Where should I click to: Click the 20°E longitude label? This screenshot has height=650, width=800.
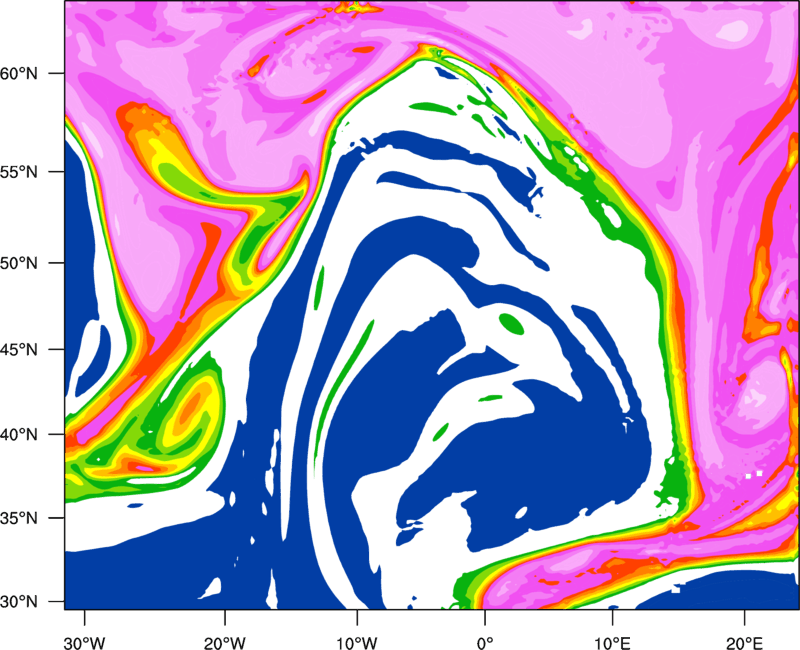tap(744, 642)
